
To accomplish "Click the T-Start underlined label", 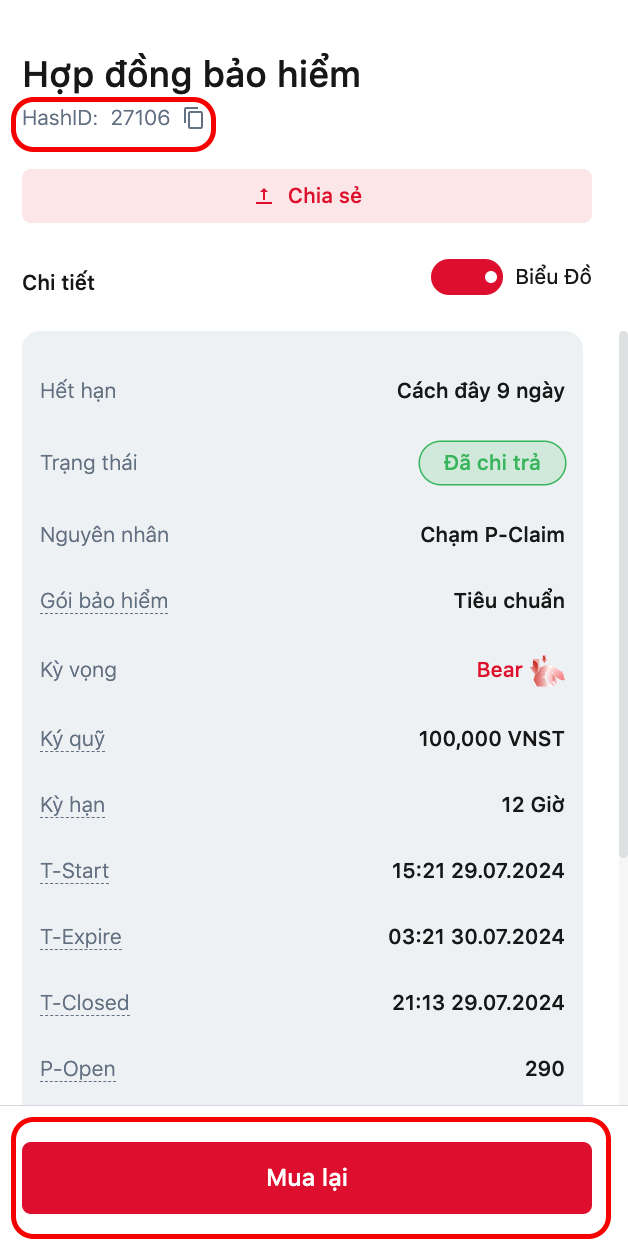I will click(75, 871).
